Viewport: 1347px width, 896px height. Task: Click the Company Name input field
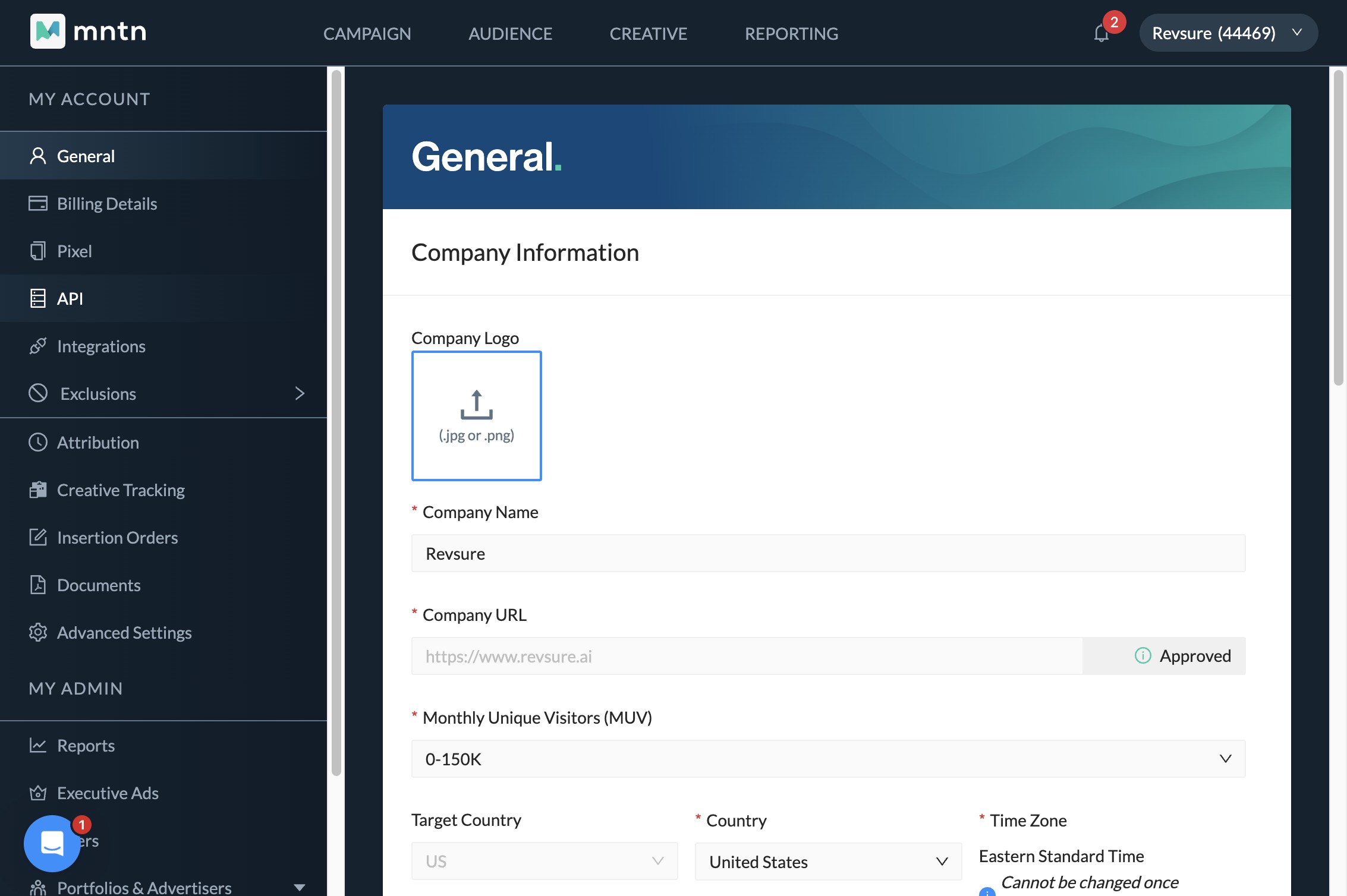828,553
